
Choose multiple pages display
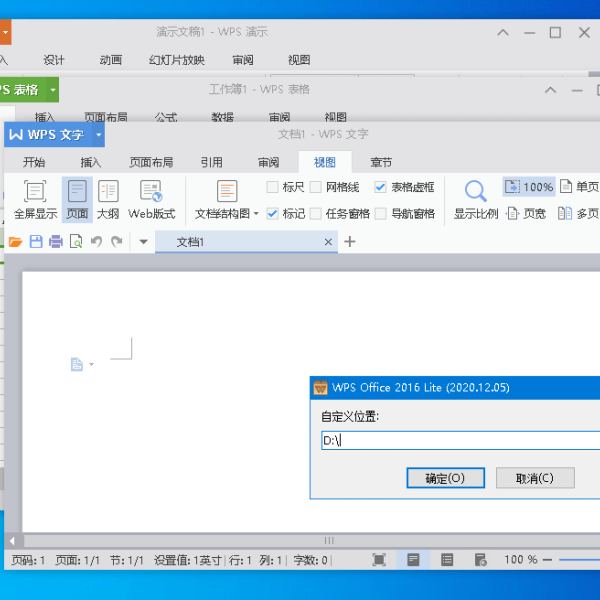(x=578, y=214)
